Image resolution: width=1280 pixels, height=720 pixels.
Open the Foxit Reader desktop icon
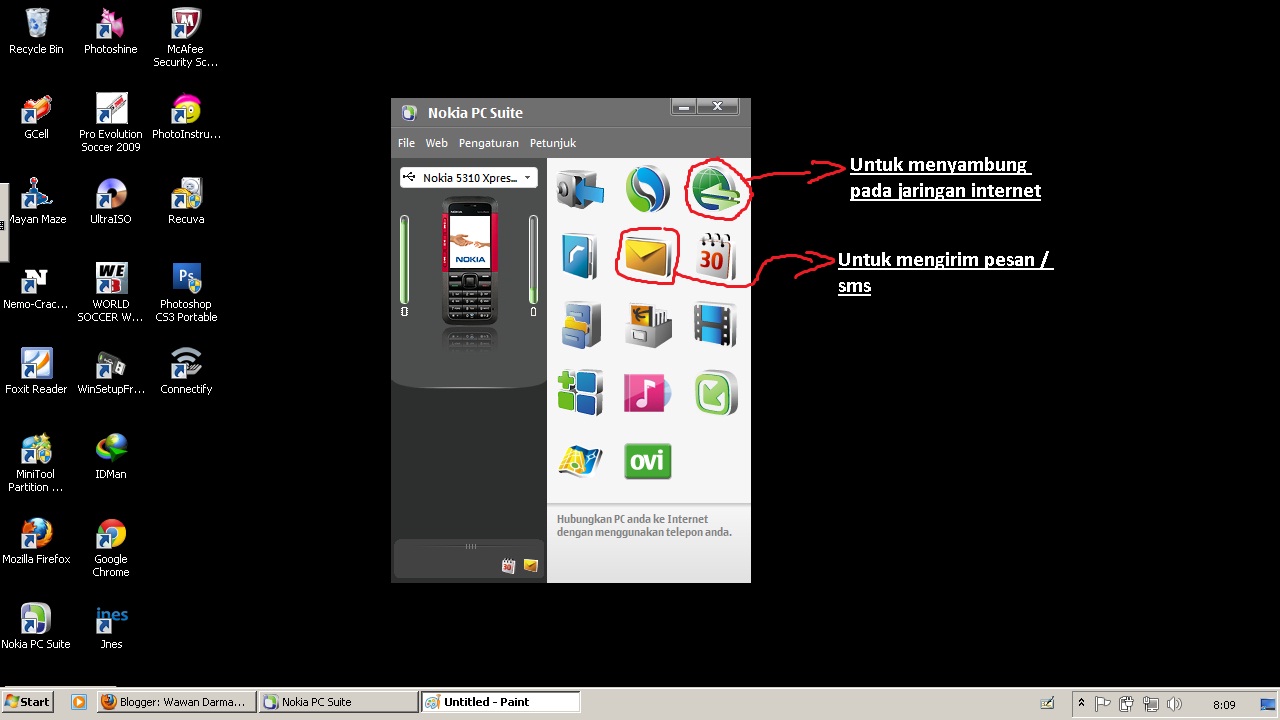36,371
